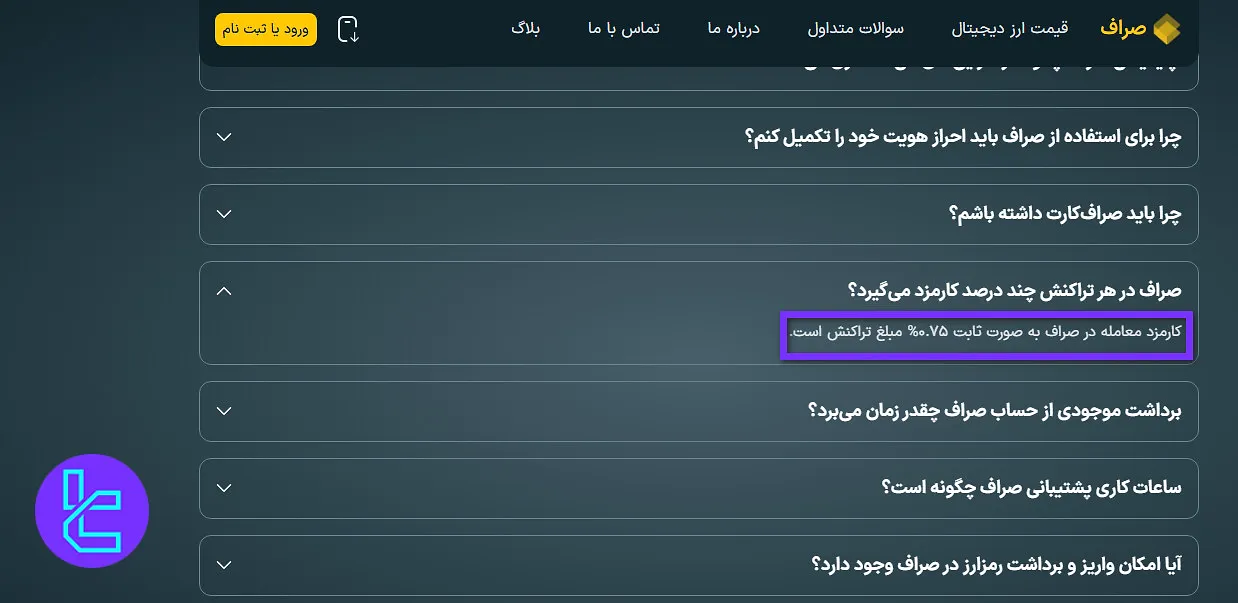This screenshot has height=603, width=1238.
Task: Navigate to the بلاگ section
Action: point(525,29)
